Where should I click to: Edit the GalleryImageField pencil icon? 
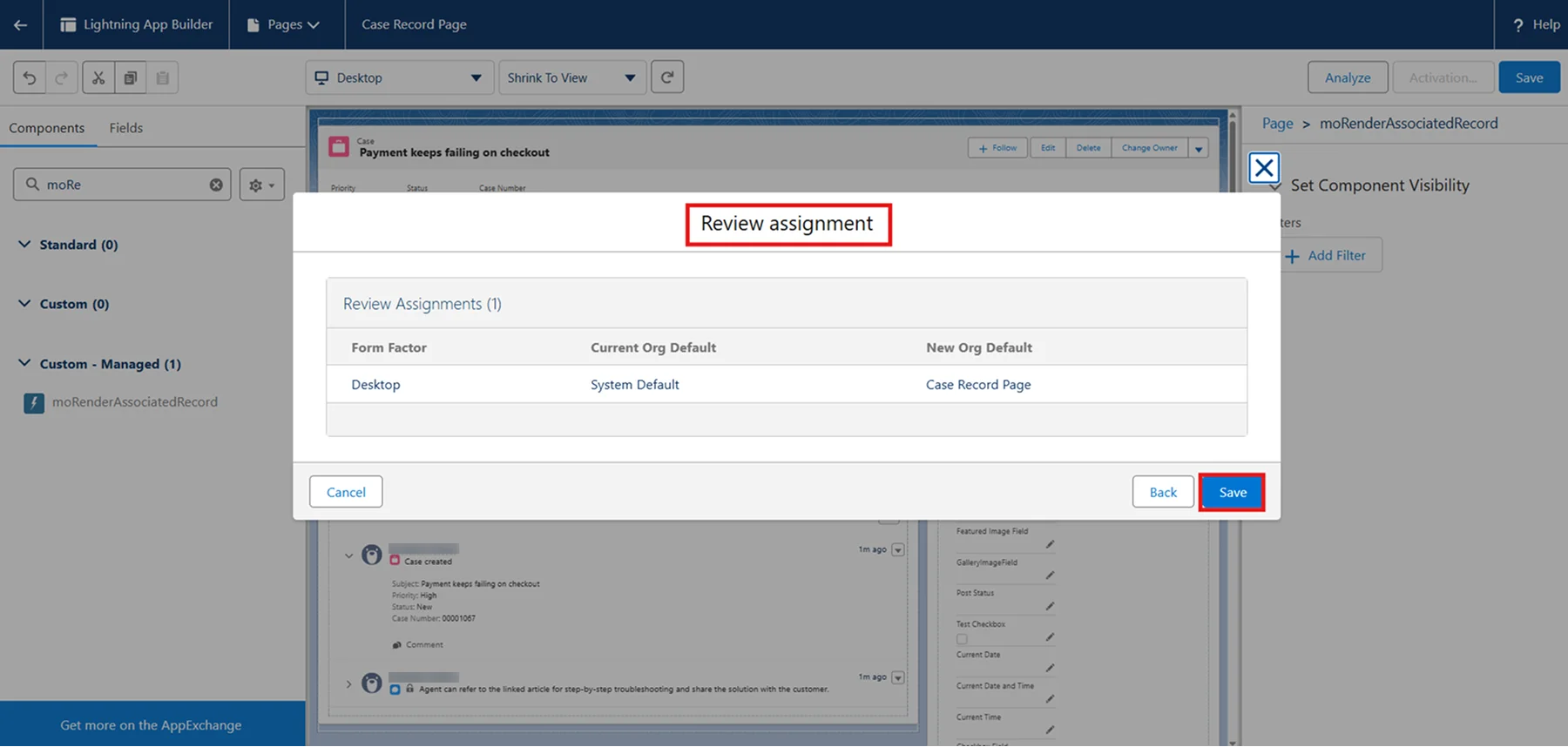pyautogui.click(x=1050, y=575)
